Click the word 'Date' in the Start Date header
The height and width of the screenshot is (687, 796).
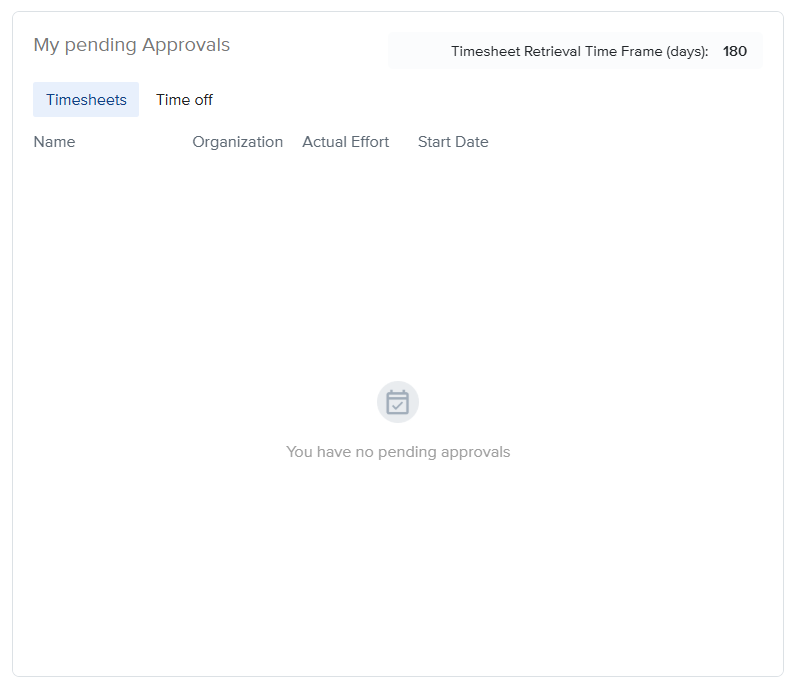(471, 142)
